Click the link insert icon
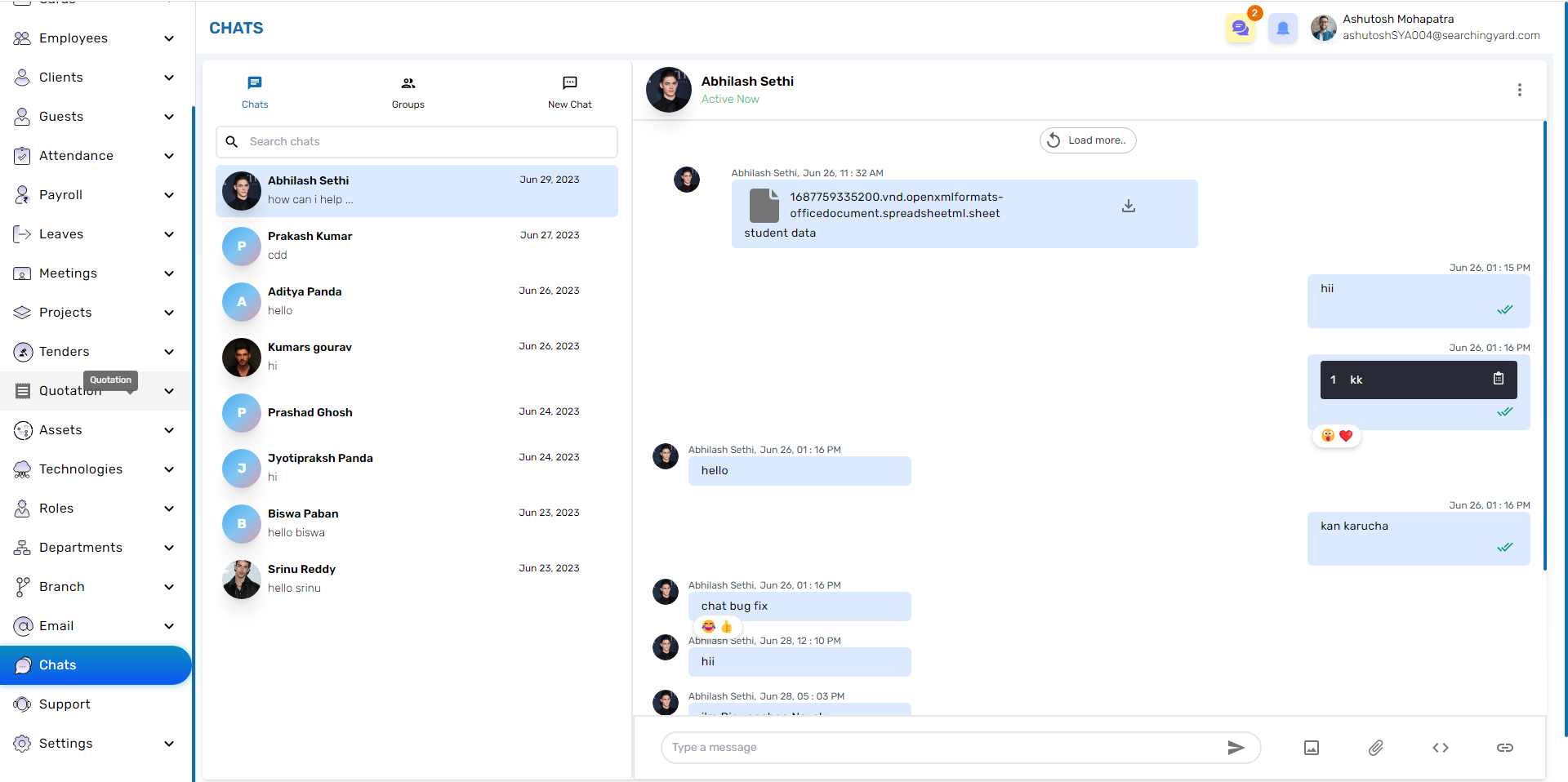Viewport: 1568px width, 782px height. coord(1505,748)
